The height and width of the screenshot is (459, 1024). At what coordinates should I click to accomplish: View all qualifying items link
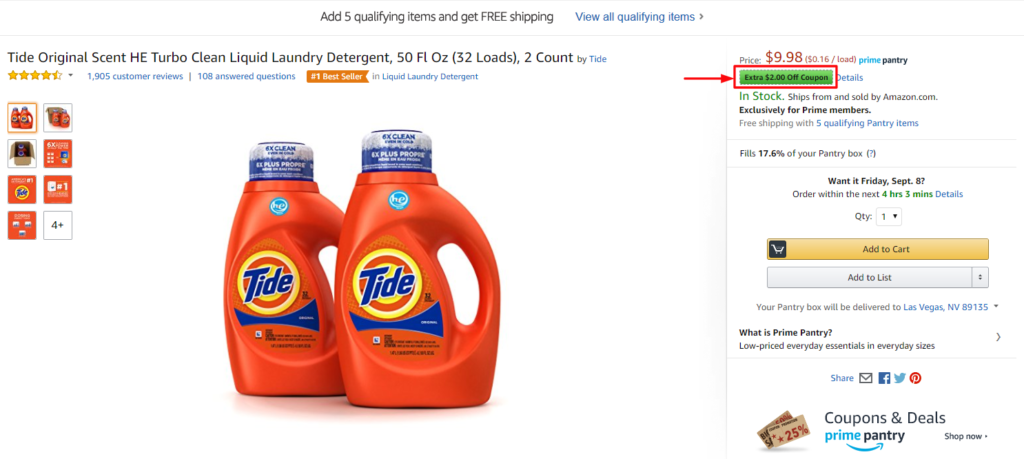pyautogui.click(x=639, y=17)
